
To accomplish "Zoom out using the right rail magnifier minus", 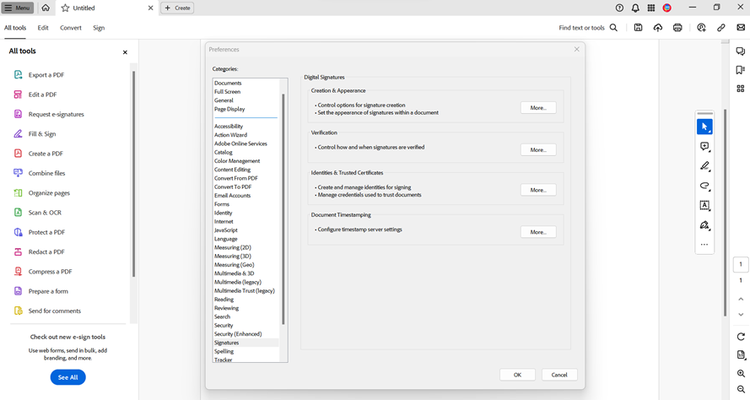I will pos(741,389).
